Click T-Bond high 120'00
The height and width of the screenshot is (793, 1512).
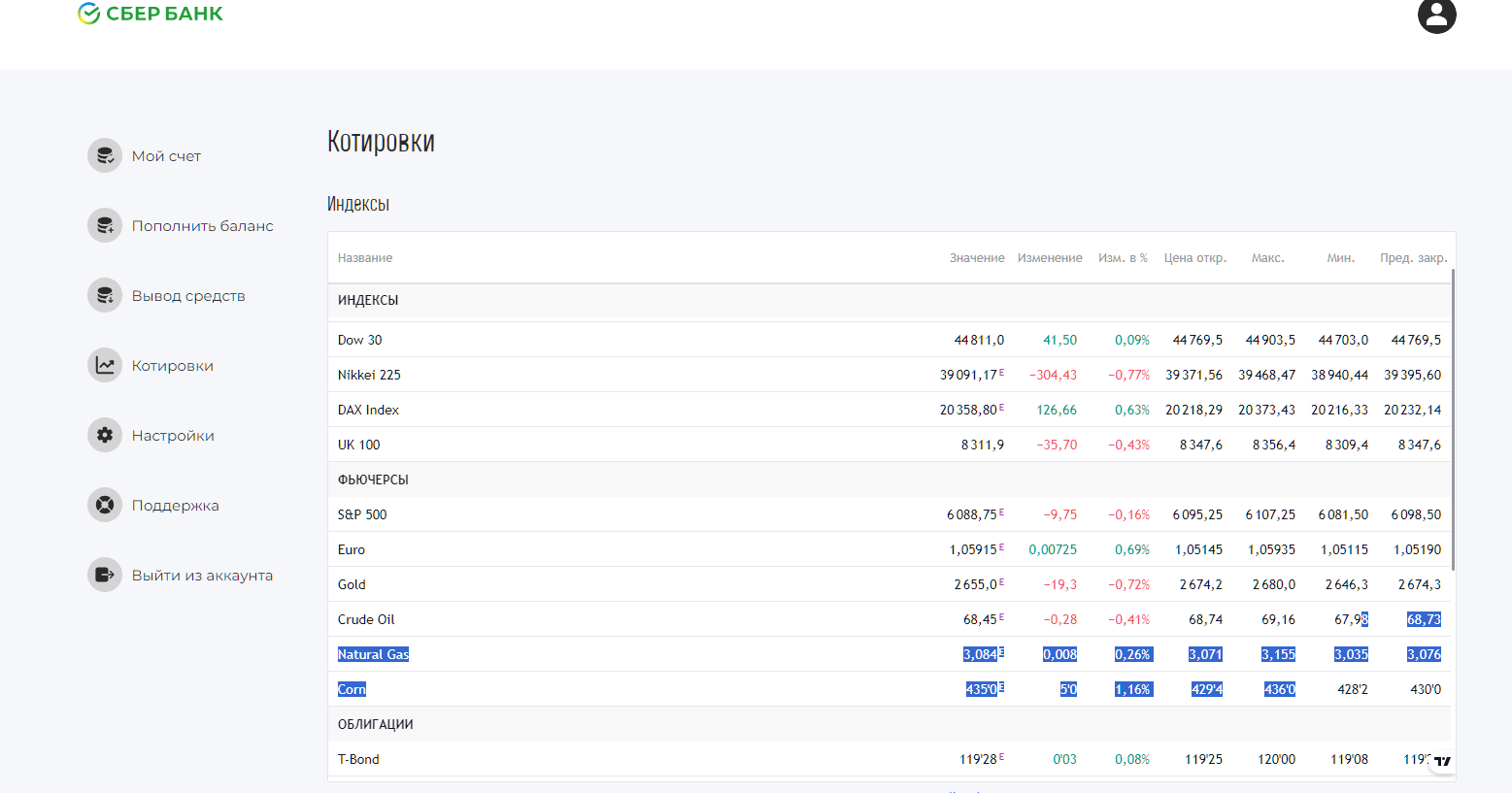(1276, 760)
